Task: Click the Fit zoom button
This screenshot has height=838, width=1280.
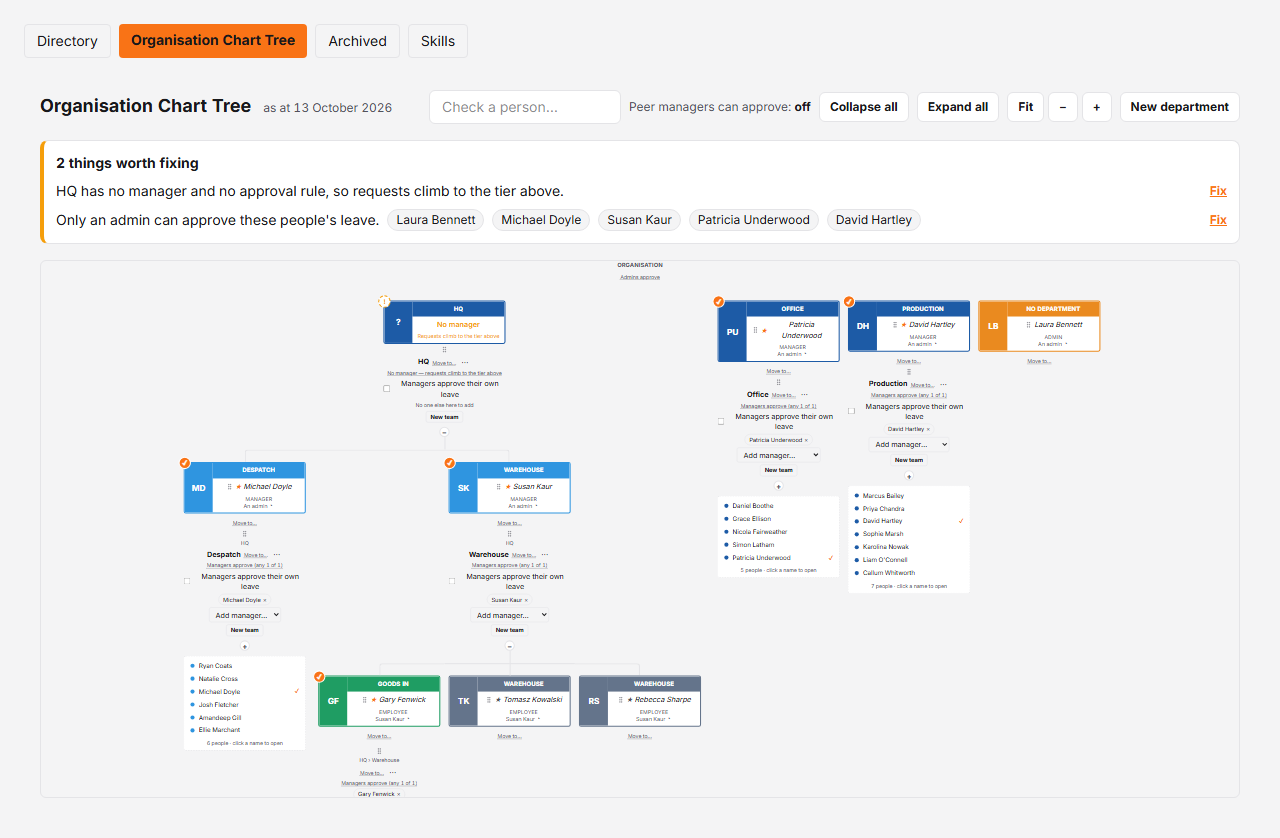Action: (x=1026, y=107)
